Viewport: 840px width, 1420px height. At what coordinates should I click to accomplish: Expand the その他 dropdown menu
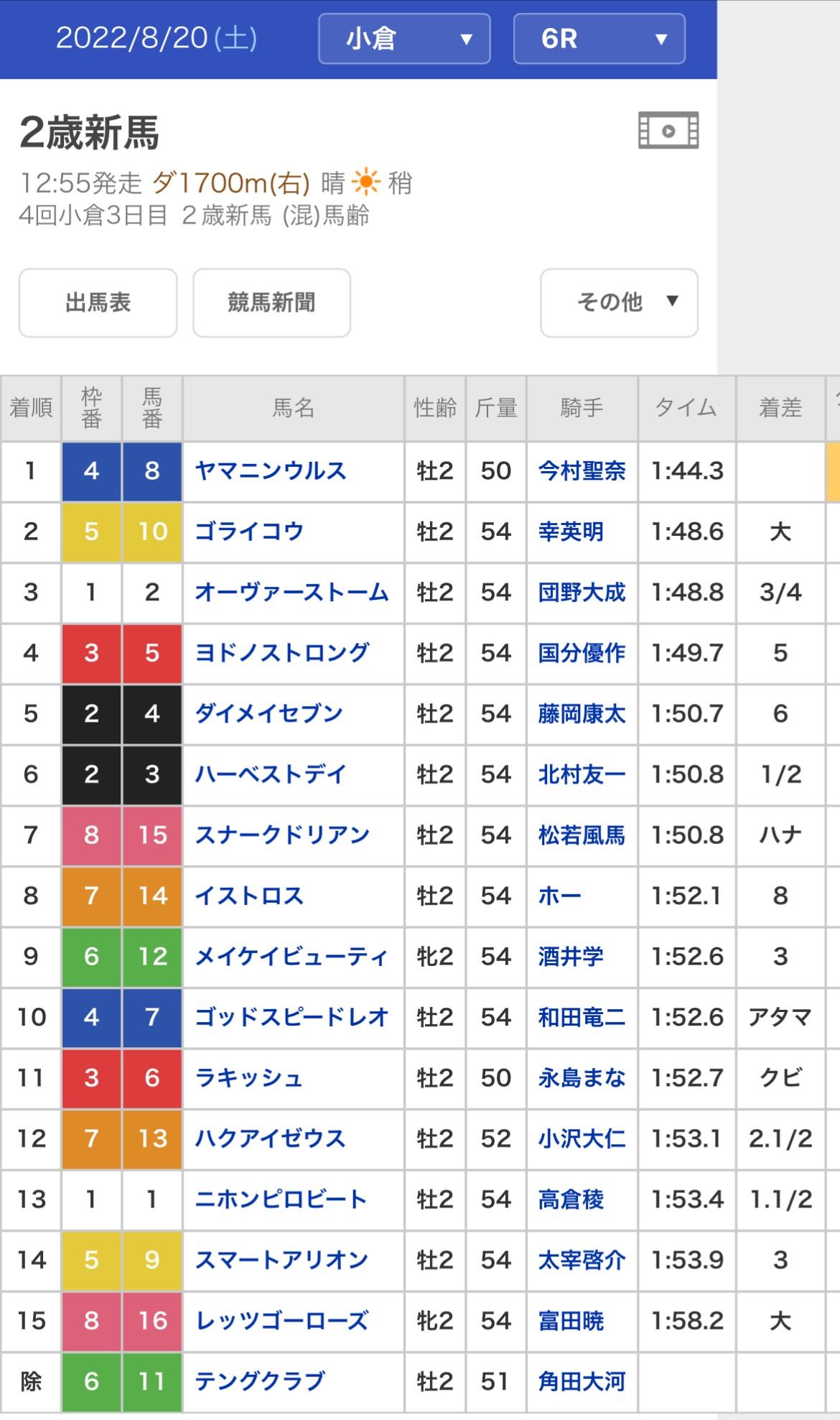point(619,302)
